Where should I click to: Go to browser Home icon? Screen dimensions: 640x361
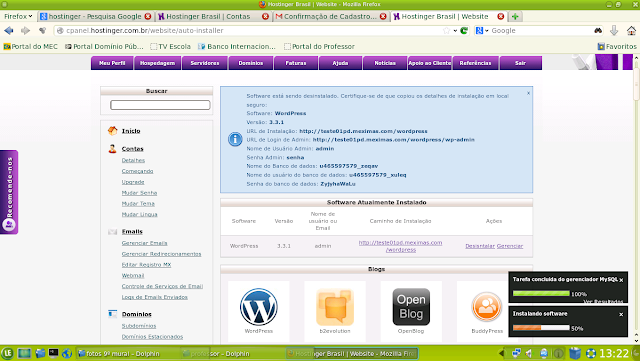click(x=631, y=31)
